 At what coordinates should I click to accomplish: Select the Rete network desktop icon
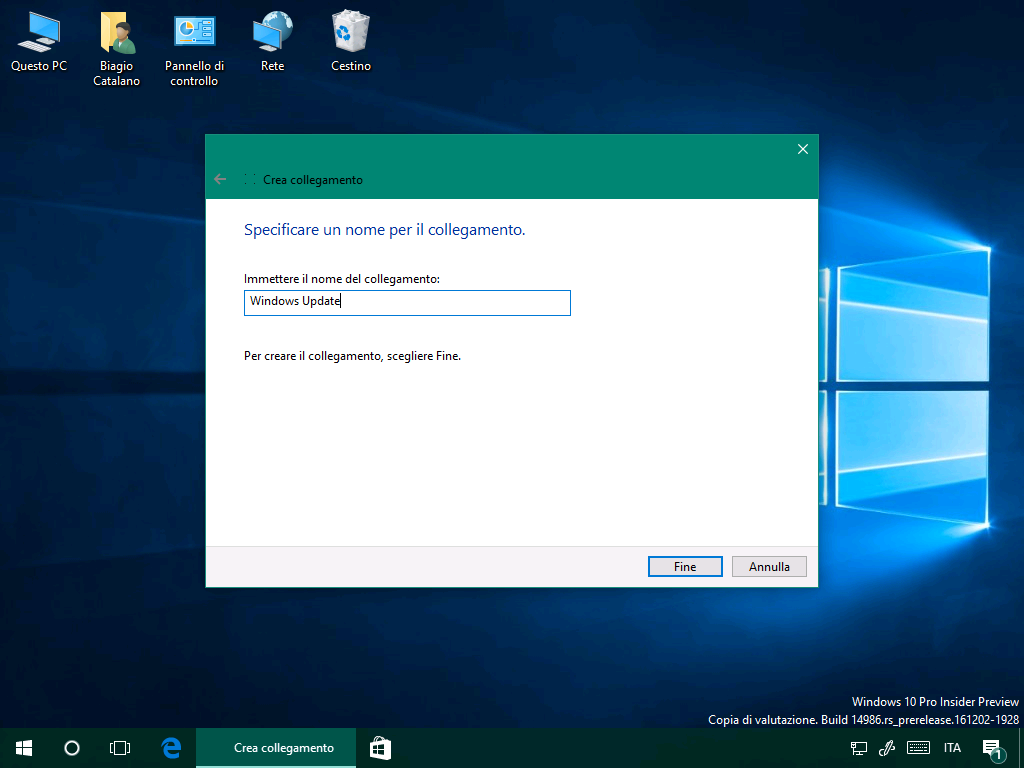tap(272, 40)
